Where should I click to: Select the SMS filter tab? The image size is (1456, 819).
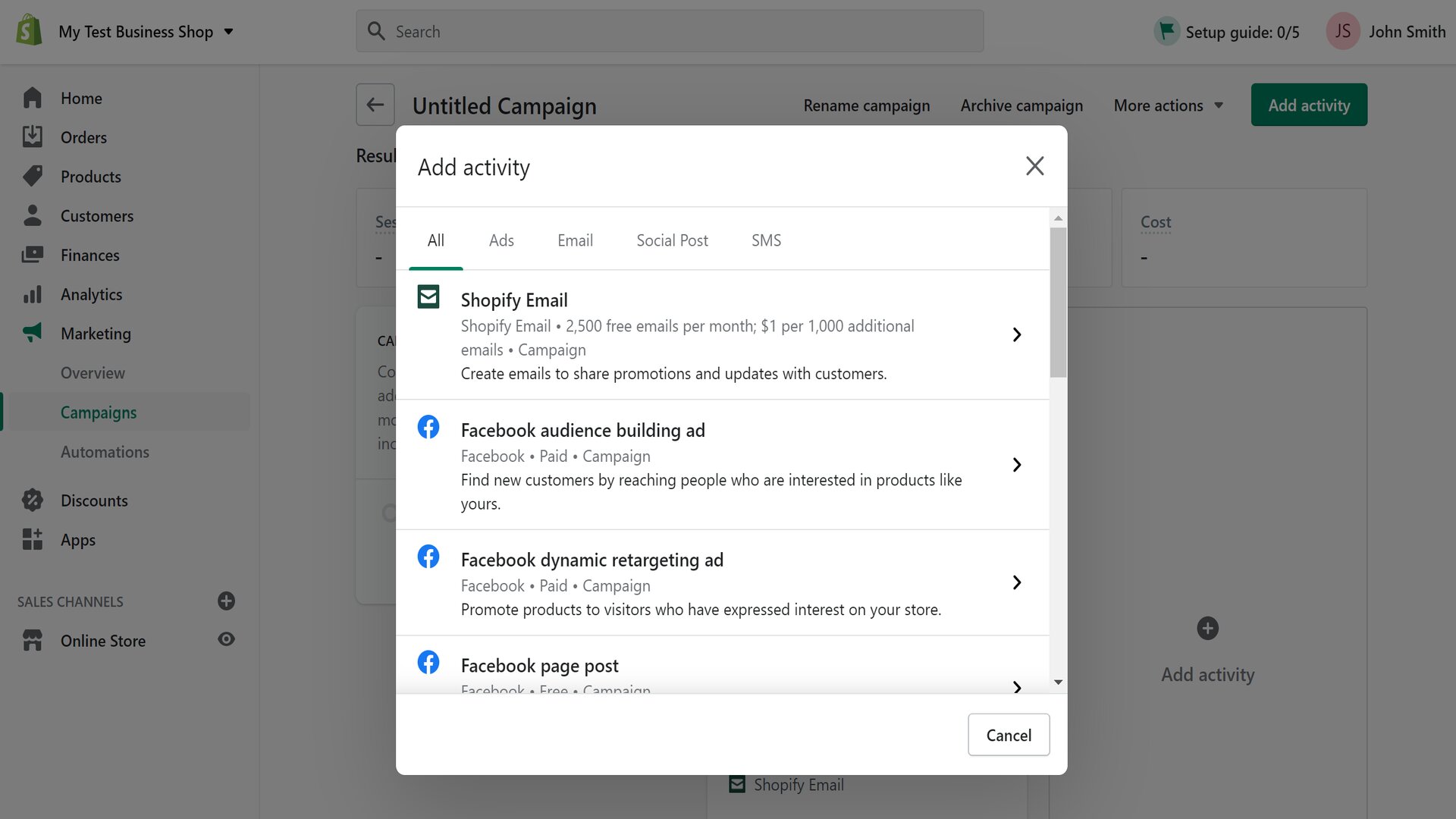point(767,239)
